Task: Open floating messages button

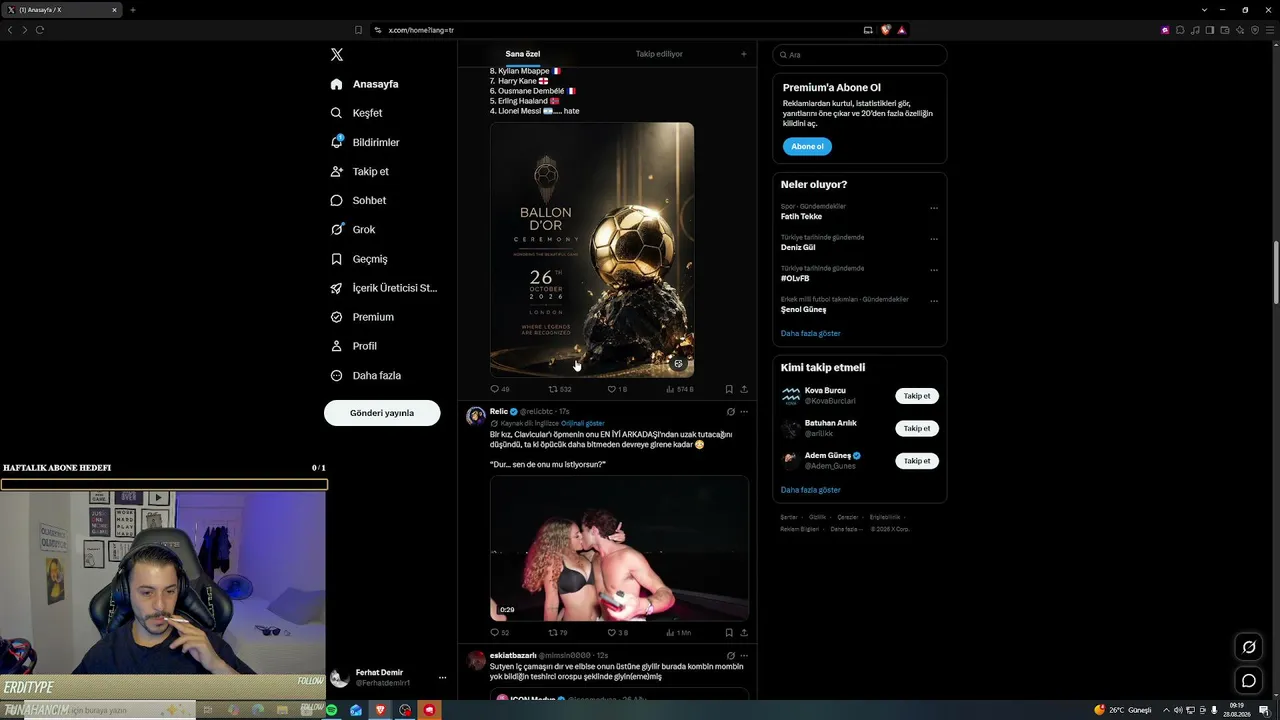Action: pos(1249,681)
